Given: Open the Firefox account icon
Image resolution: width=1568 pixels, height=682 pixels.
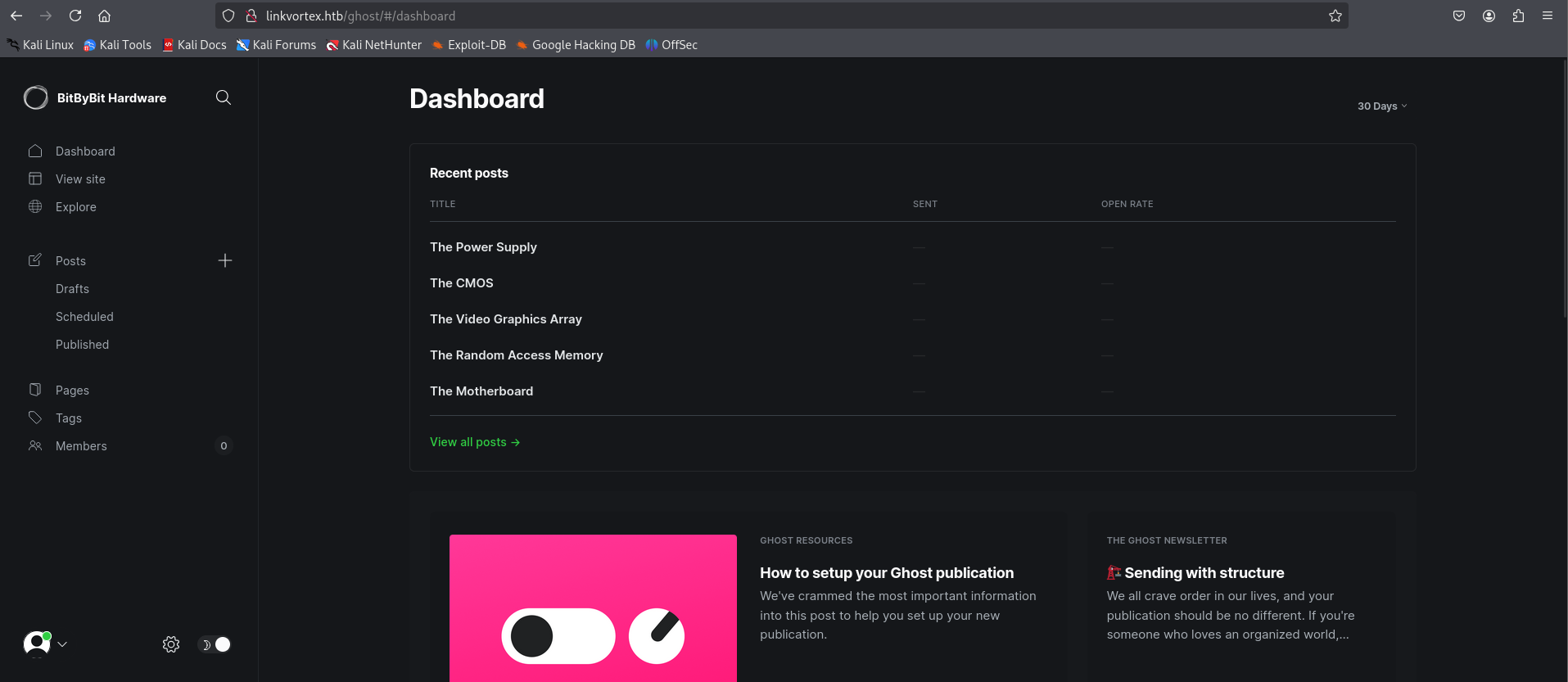Looking at the screenshot, I should pos(1489,16).
